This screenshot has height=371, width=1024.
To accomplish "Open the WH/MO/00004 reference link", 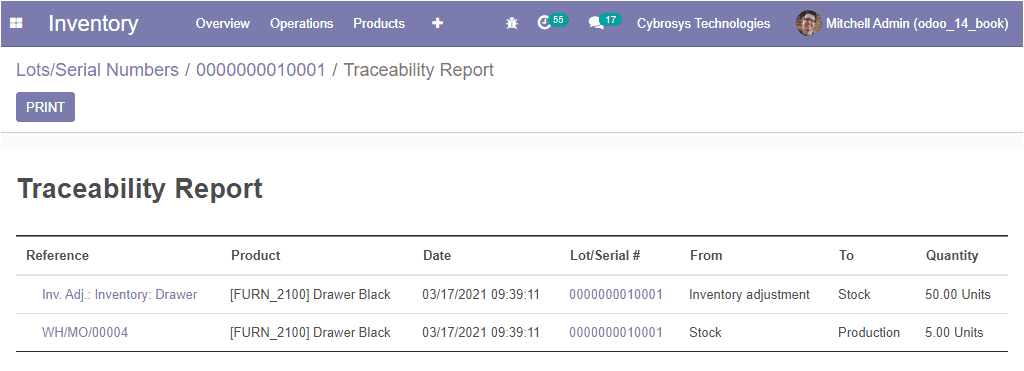I will [x=85, y=332].
